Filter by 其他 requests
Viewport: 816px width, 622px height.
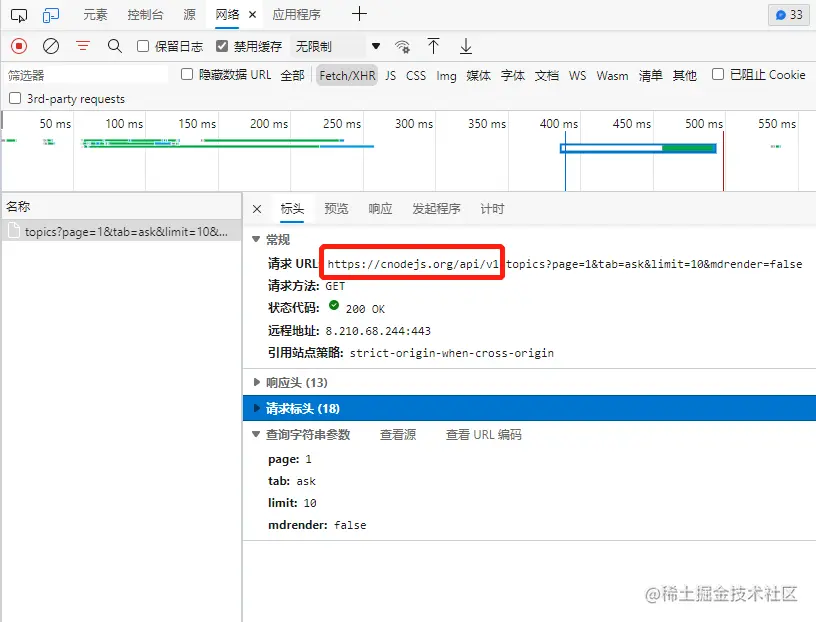(x=684, y=75)
